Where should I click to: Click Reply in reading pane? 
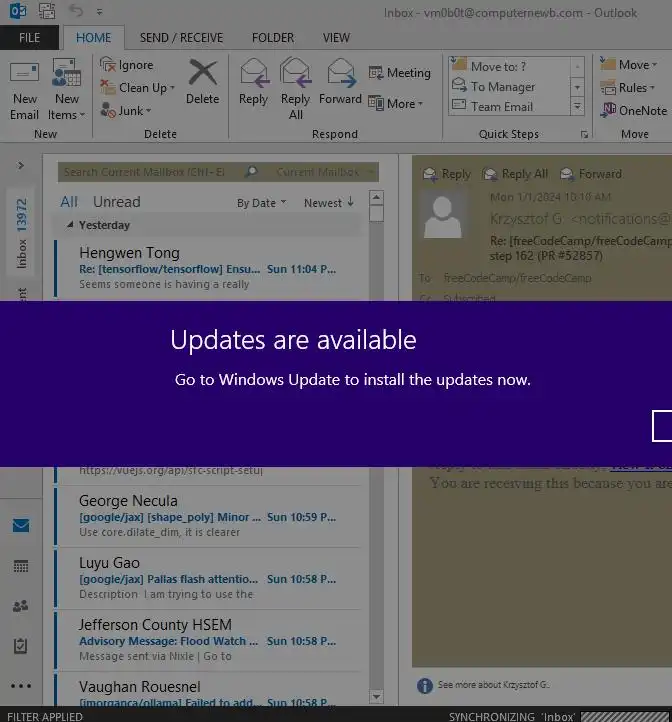tap(447, 174)
